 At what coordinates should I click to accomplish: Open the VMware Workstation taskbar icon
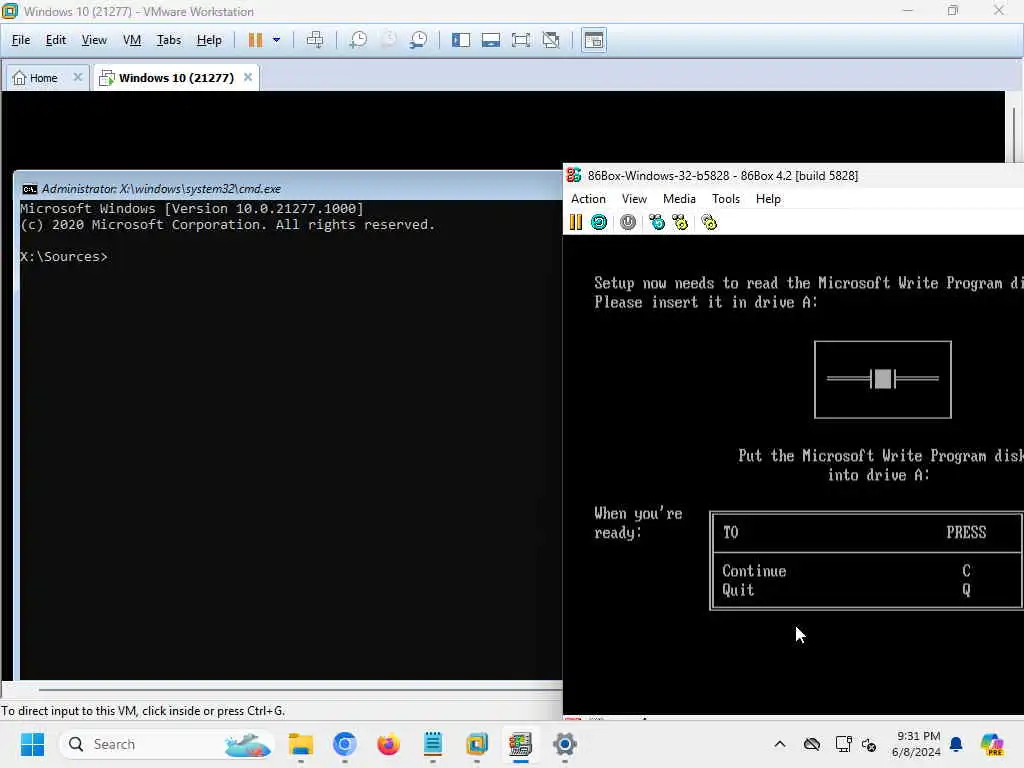point(477,744)
